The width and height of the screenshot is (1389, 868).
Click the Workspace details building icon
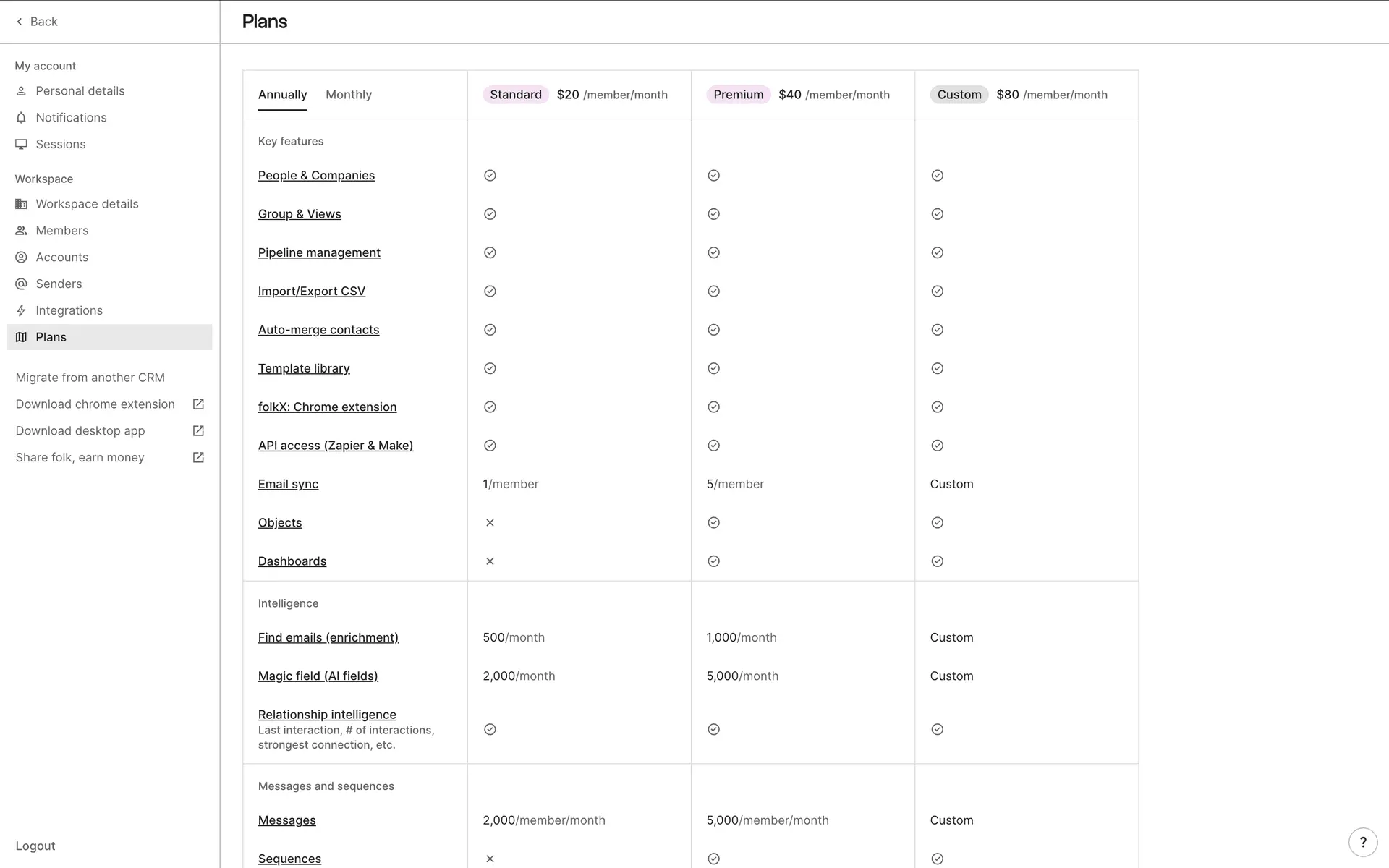click(21, 204)
